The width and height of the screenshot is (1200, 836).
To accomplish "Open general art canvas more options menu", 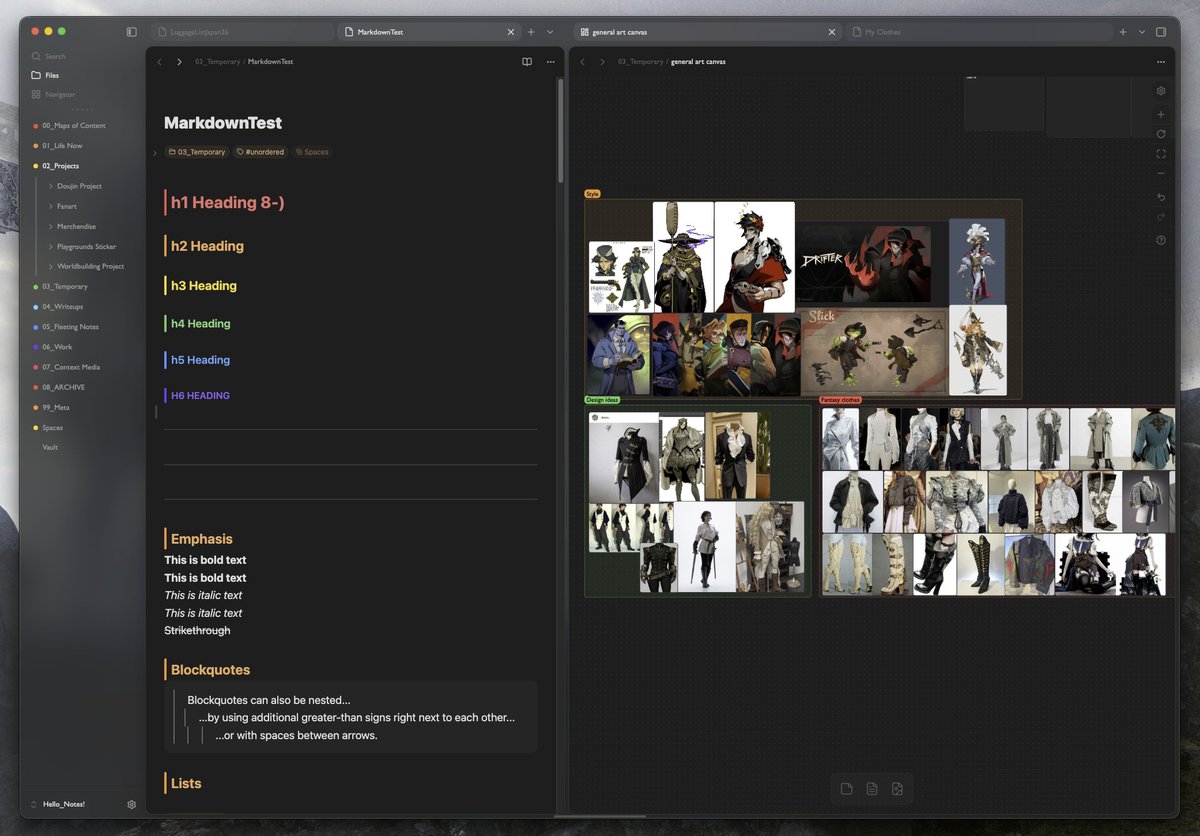I will click(1161, 62).
